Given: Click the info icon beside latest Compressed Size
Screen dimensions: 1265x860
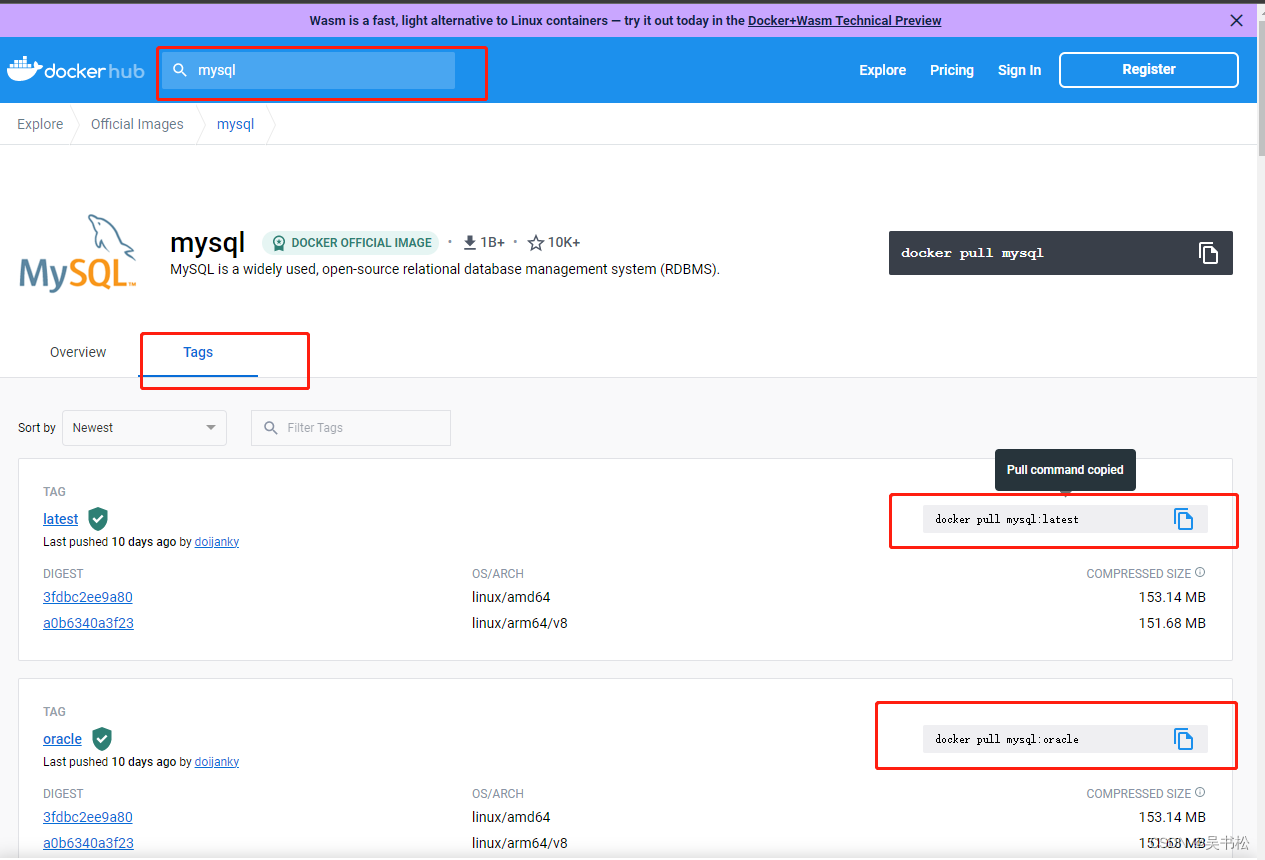Looking at the screenshot, I should coord(1200,573).
